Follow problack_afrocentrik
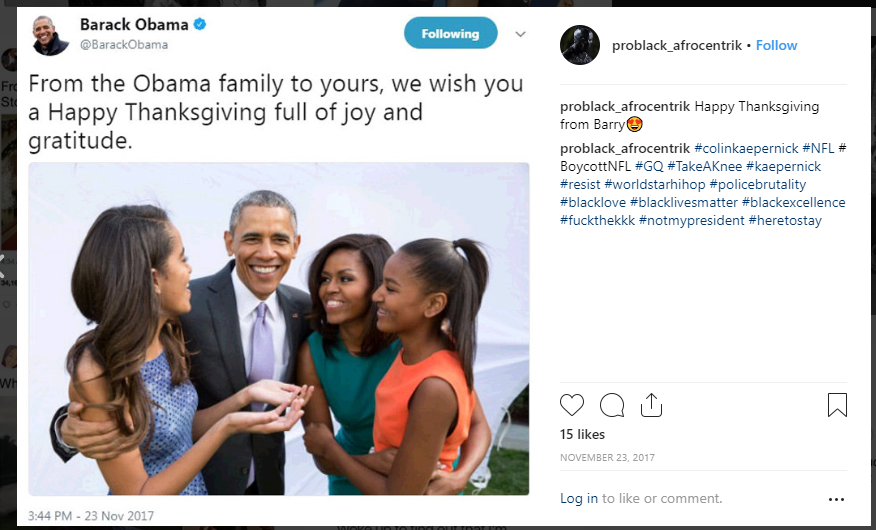The image size is (876, 530). [x=777, y=45]
